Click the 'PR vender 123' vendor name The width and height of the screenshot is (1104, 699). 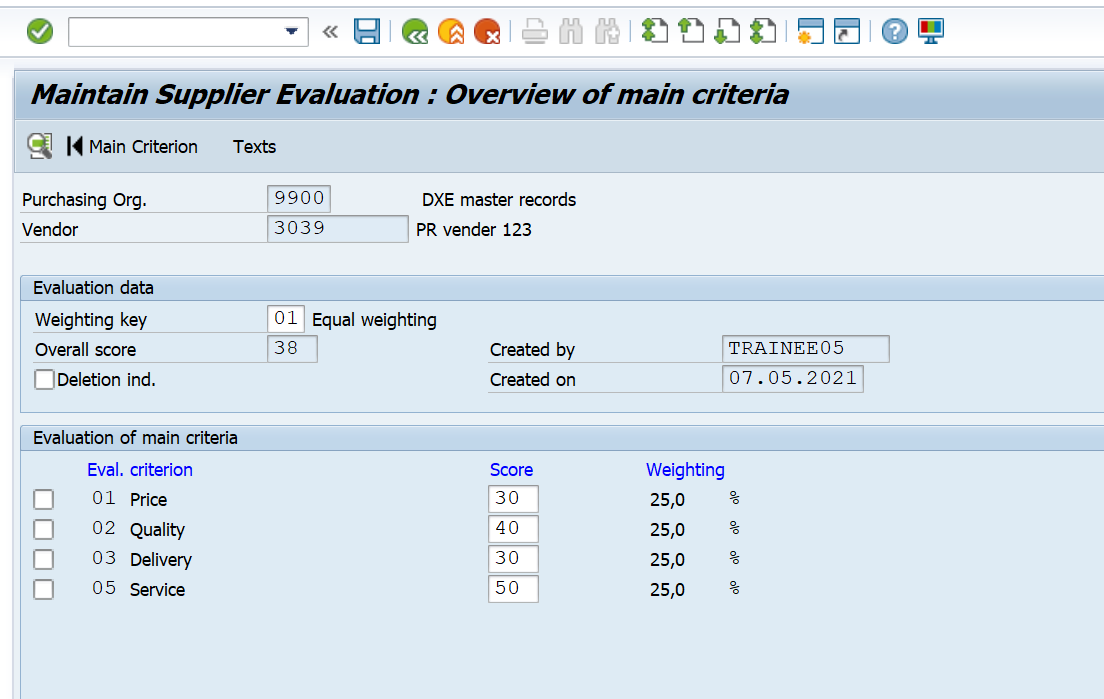[x=473, y=229]
